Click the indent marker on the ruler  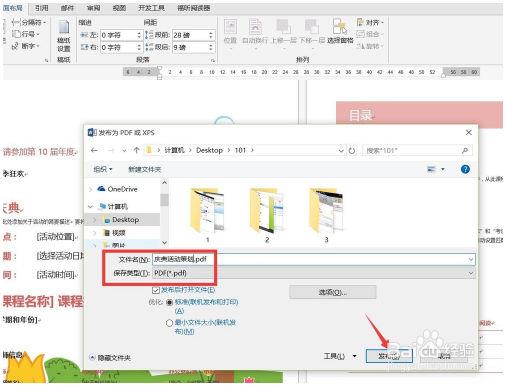tap(160, 72)
